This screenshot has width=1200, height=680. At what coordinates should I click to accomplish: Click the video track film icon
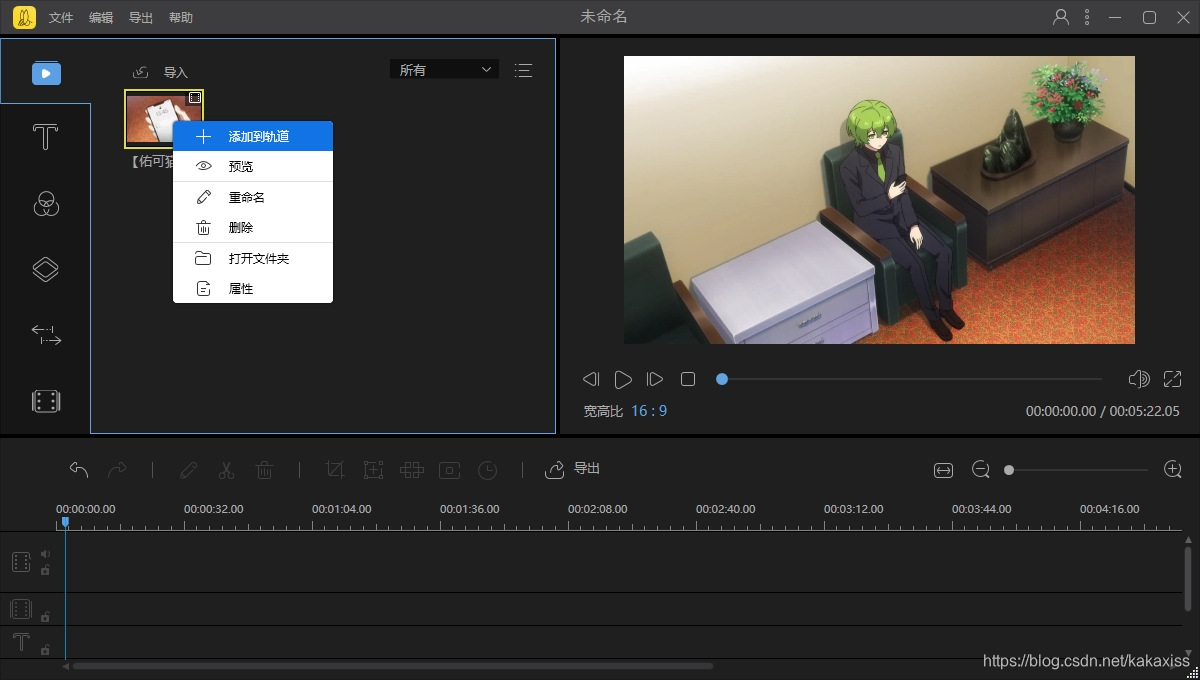click(21, 562)
